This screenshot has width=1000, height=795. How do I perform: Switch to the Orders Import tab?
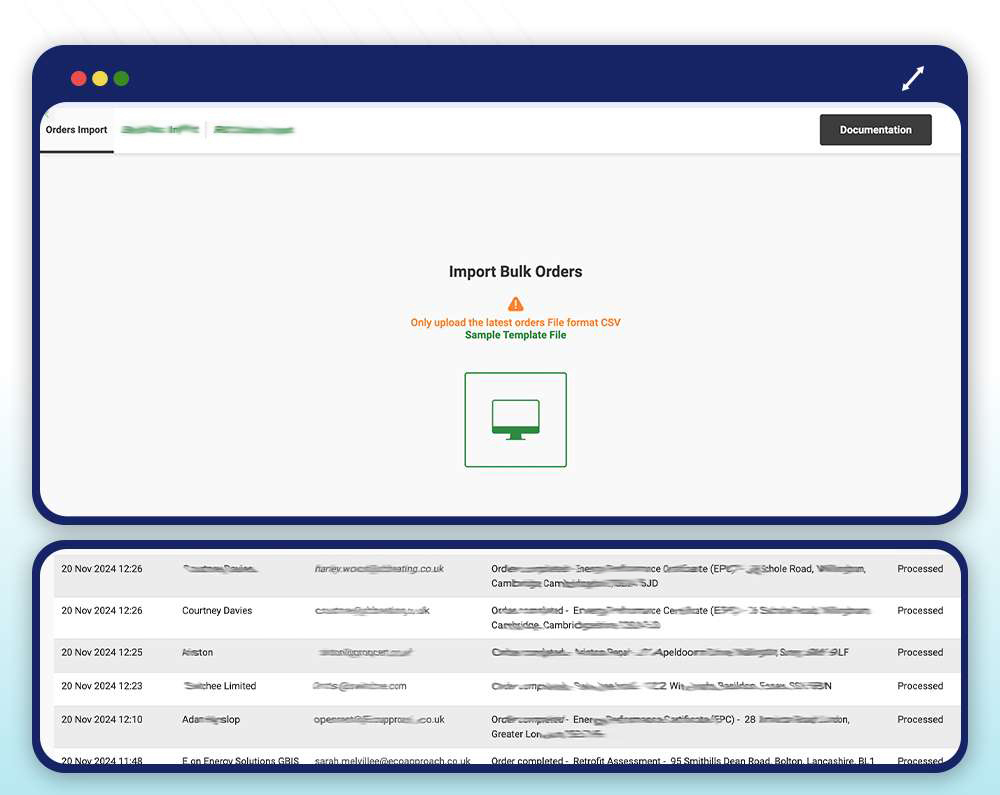pyautogui.click(x=77, y=130)
